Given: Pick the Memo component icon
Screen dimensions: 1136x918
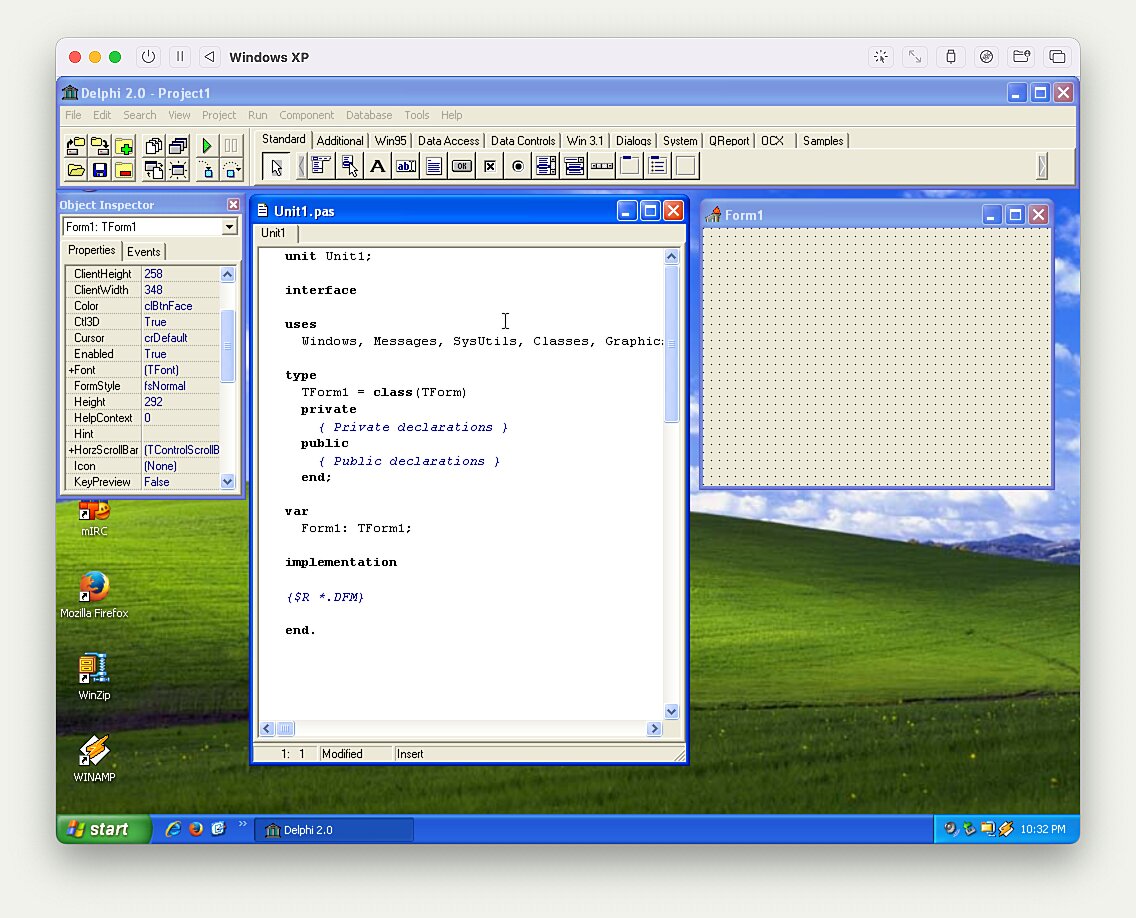Looking at the screenshot, I should point(434,166).
